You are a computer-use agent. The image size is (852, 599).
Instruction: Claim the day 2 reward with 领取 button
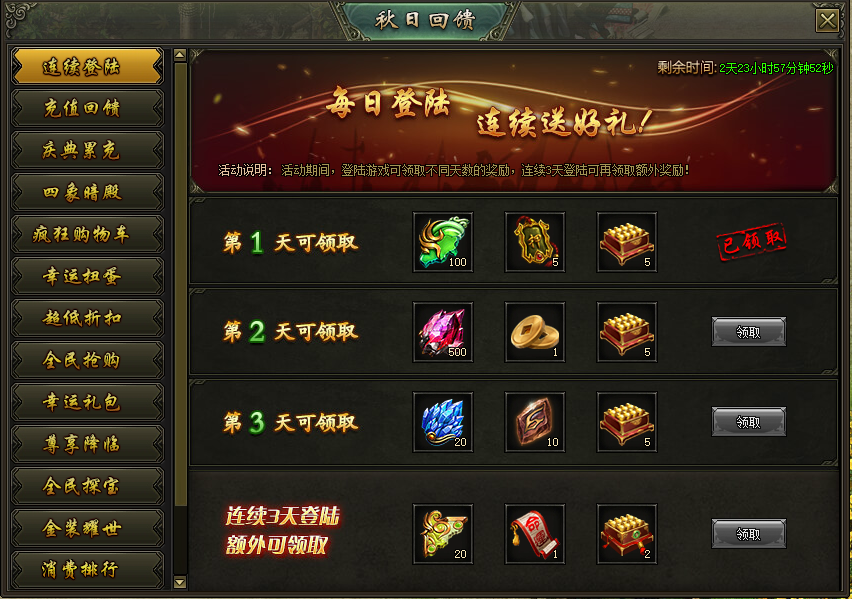click(x=749, y=332)
